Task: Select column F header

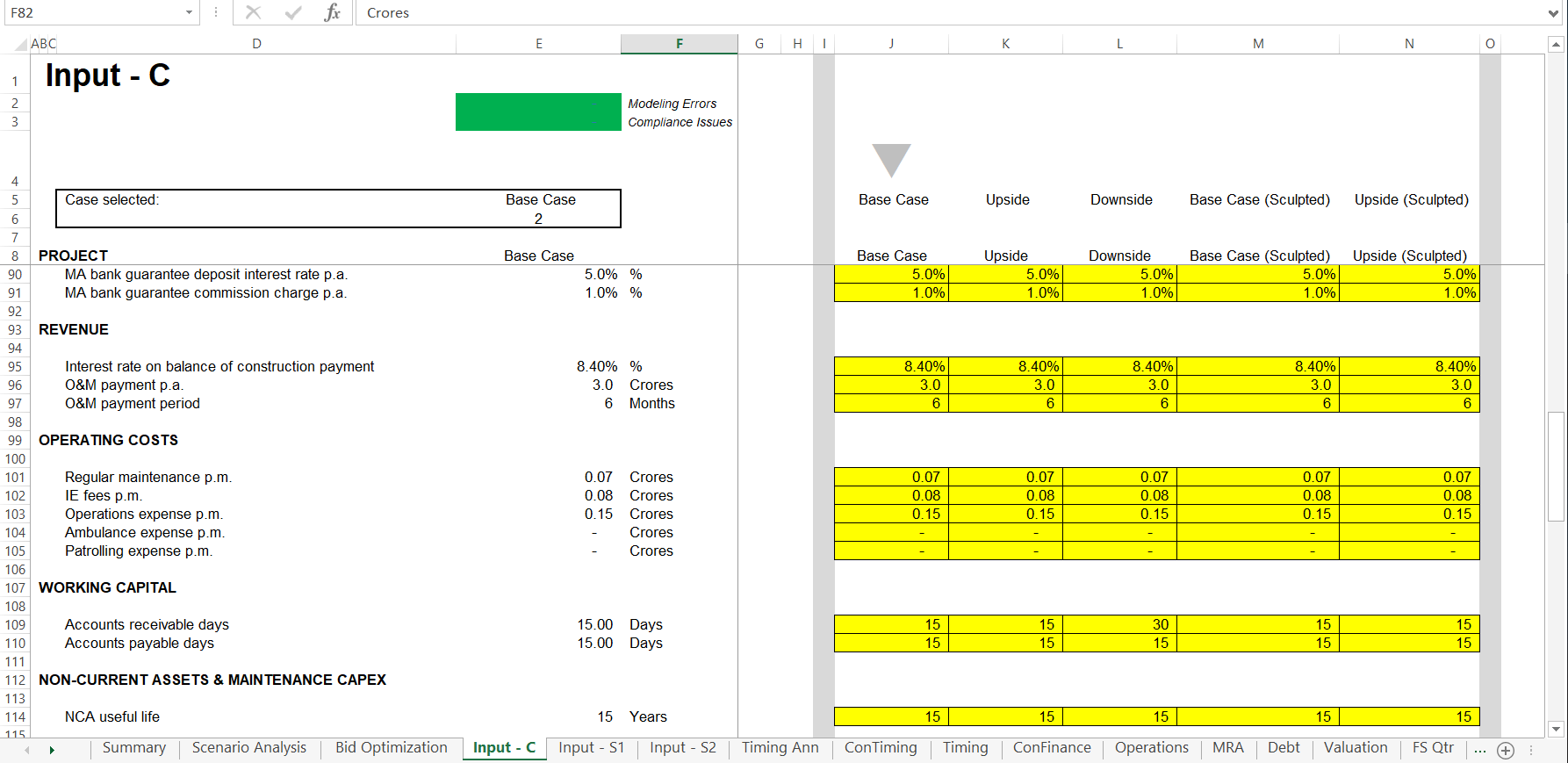Action: coord(680,44)
